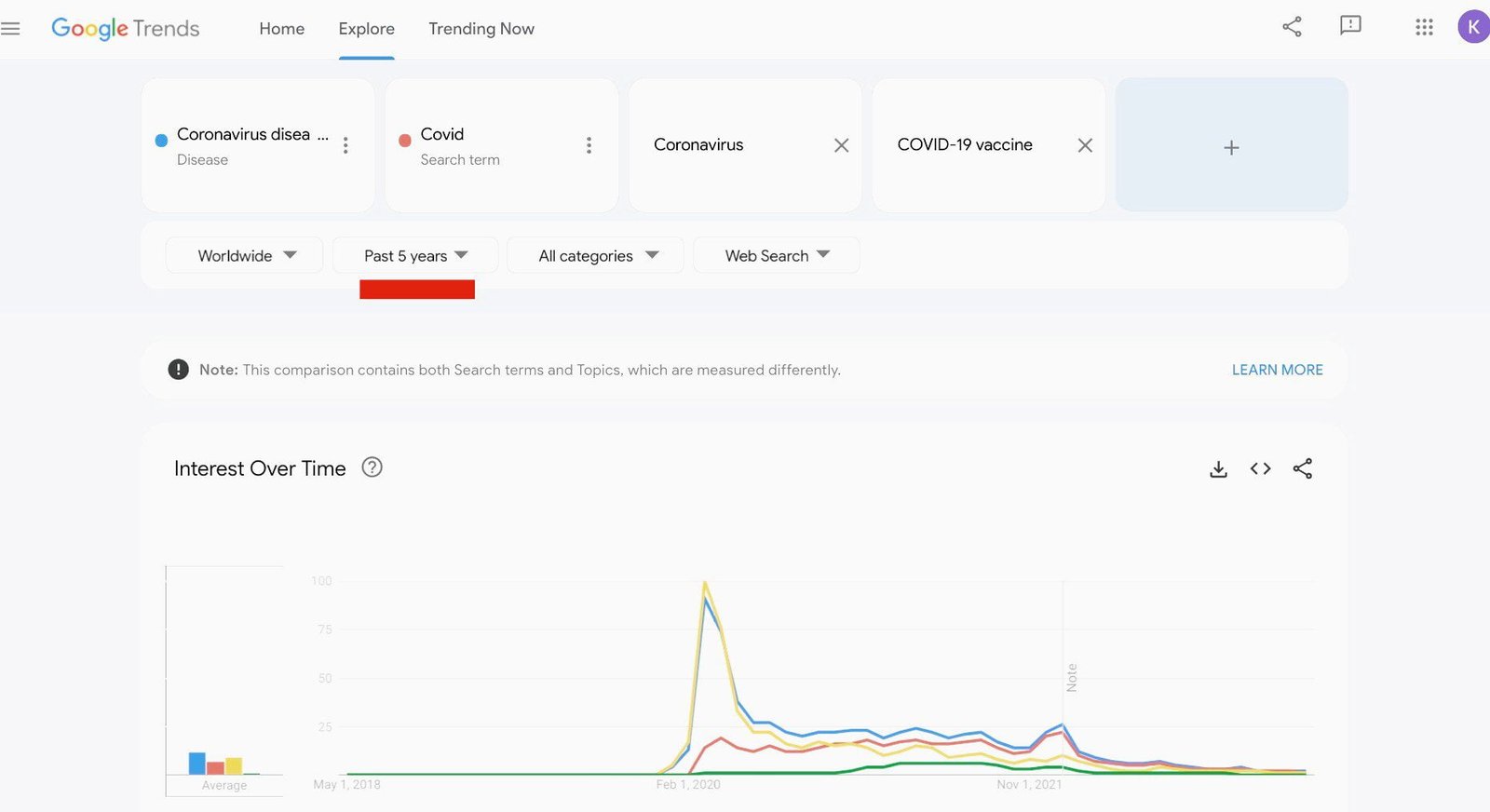The image size is (1490, 812).
Task: Click the Feb 1, 2020 axis label
Action: 688,784
